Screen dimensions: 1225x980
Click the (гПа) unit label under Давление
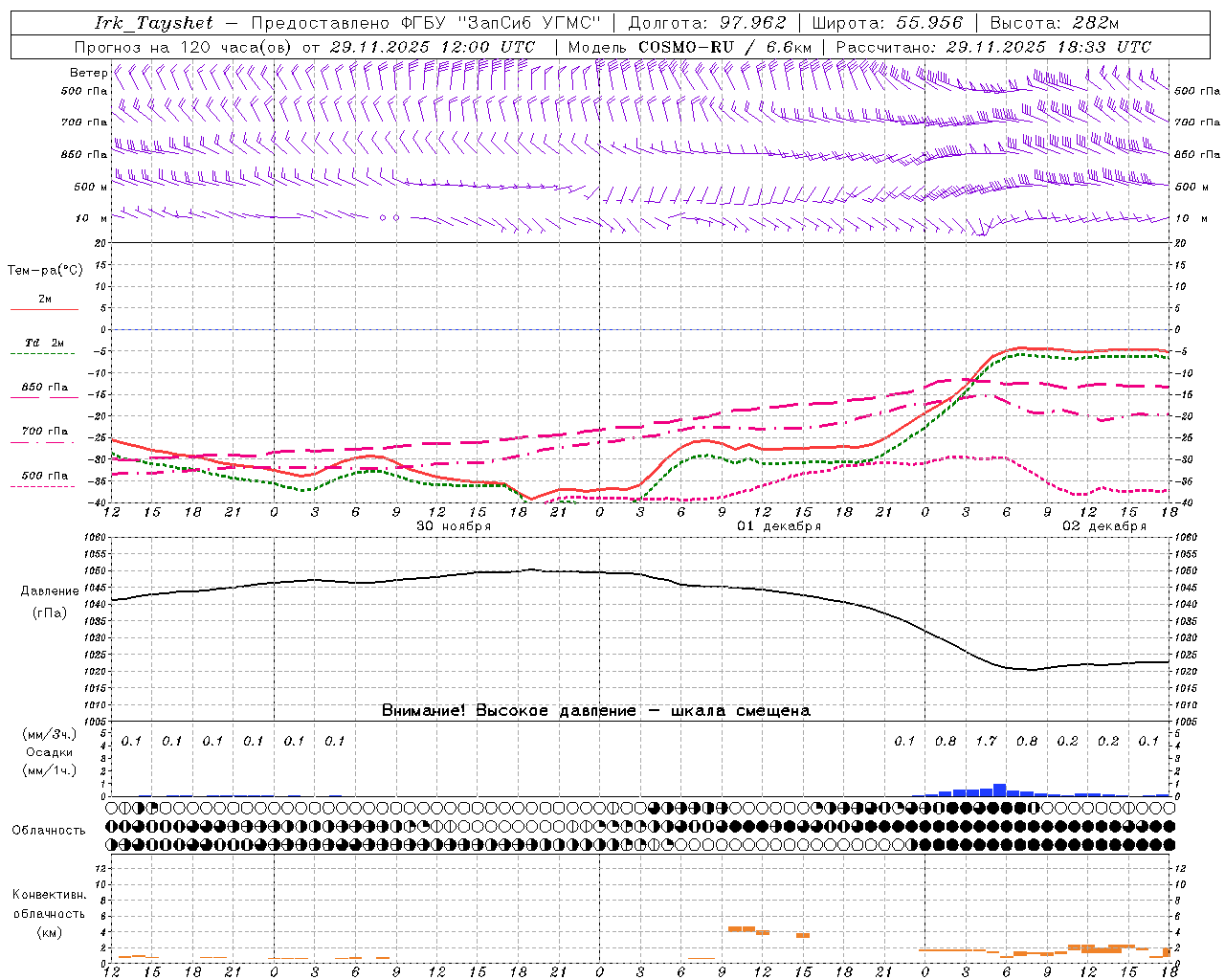(x=50, y=613)
